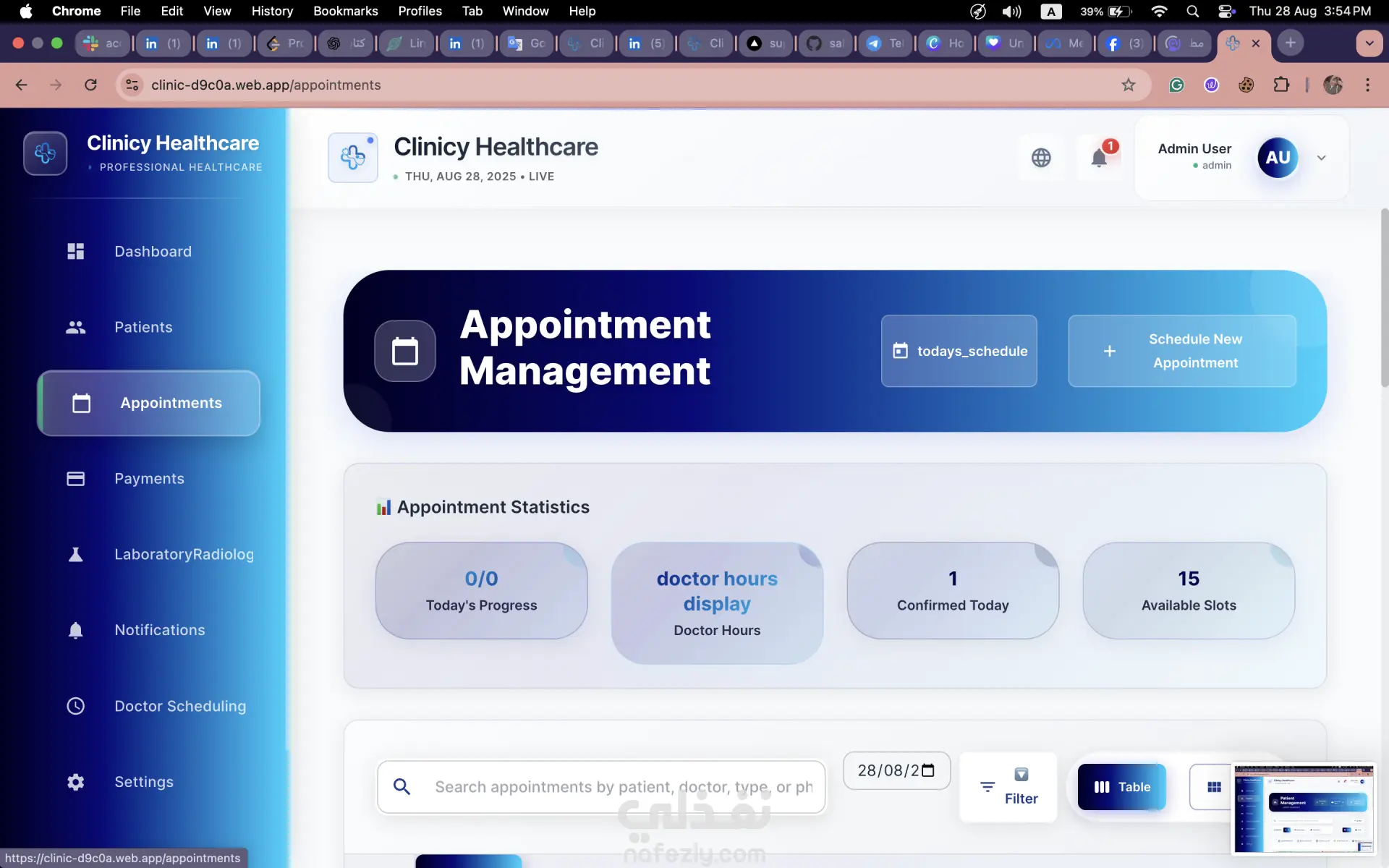Screen dimensions: 1389x868
Task: Open the date picker calendar icon
Action: (x=928, y=770)
